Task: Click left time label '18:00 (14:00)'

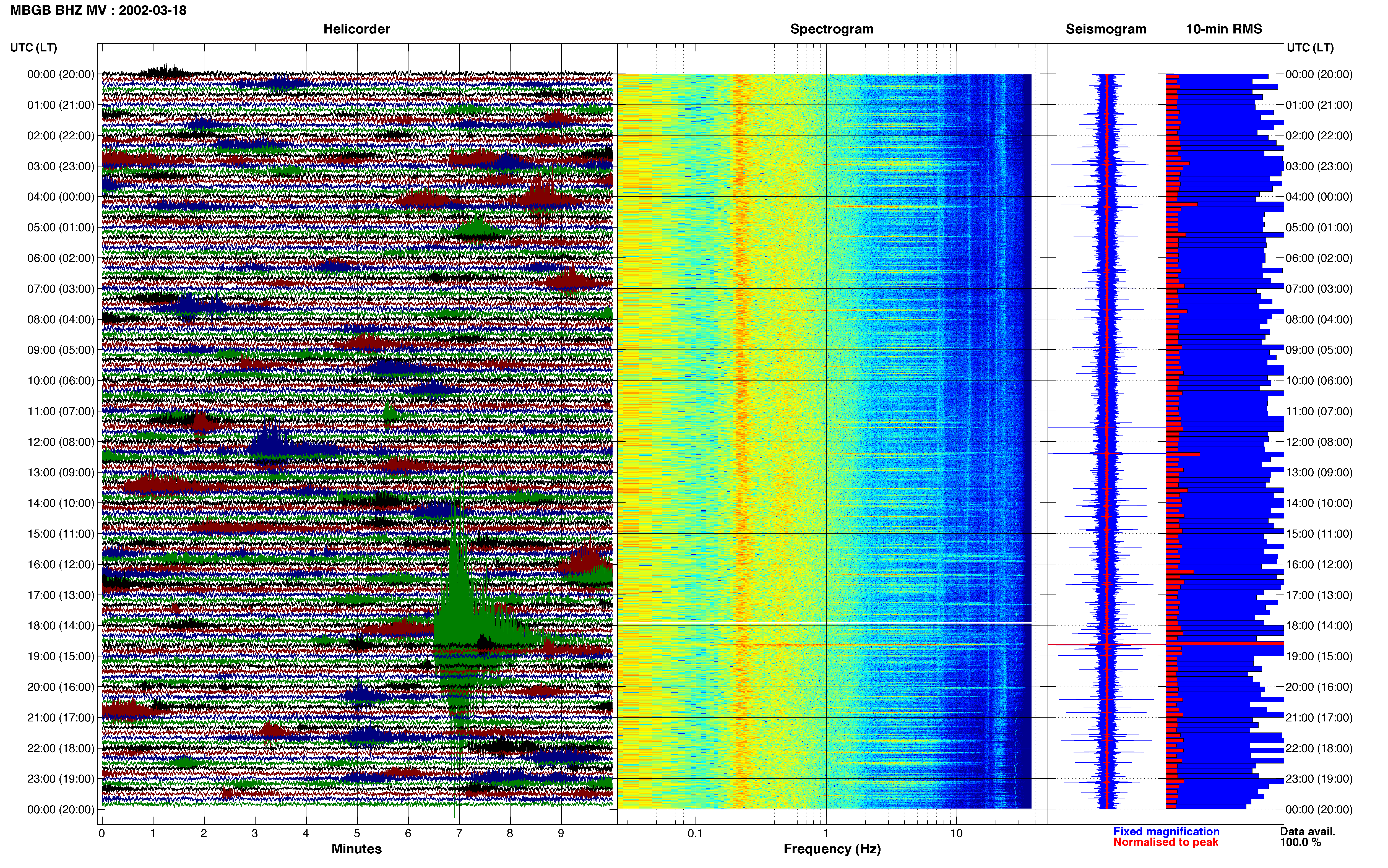Action: [61, 626]
